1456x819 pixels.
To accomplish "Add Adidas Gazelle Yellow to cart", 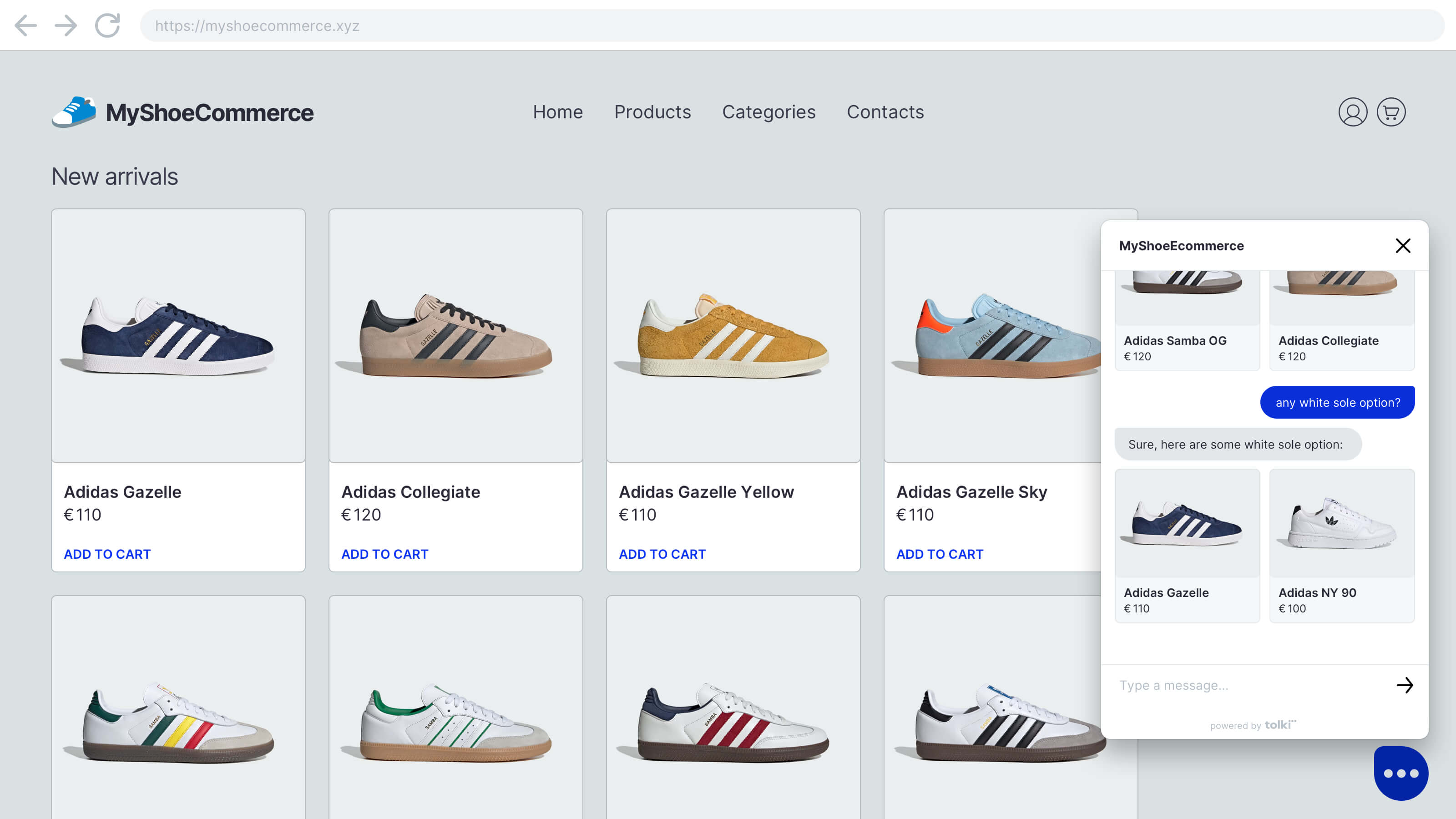I will pyautogui.click(x=662, y=554).
